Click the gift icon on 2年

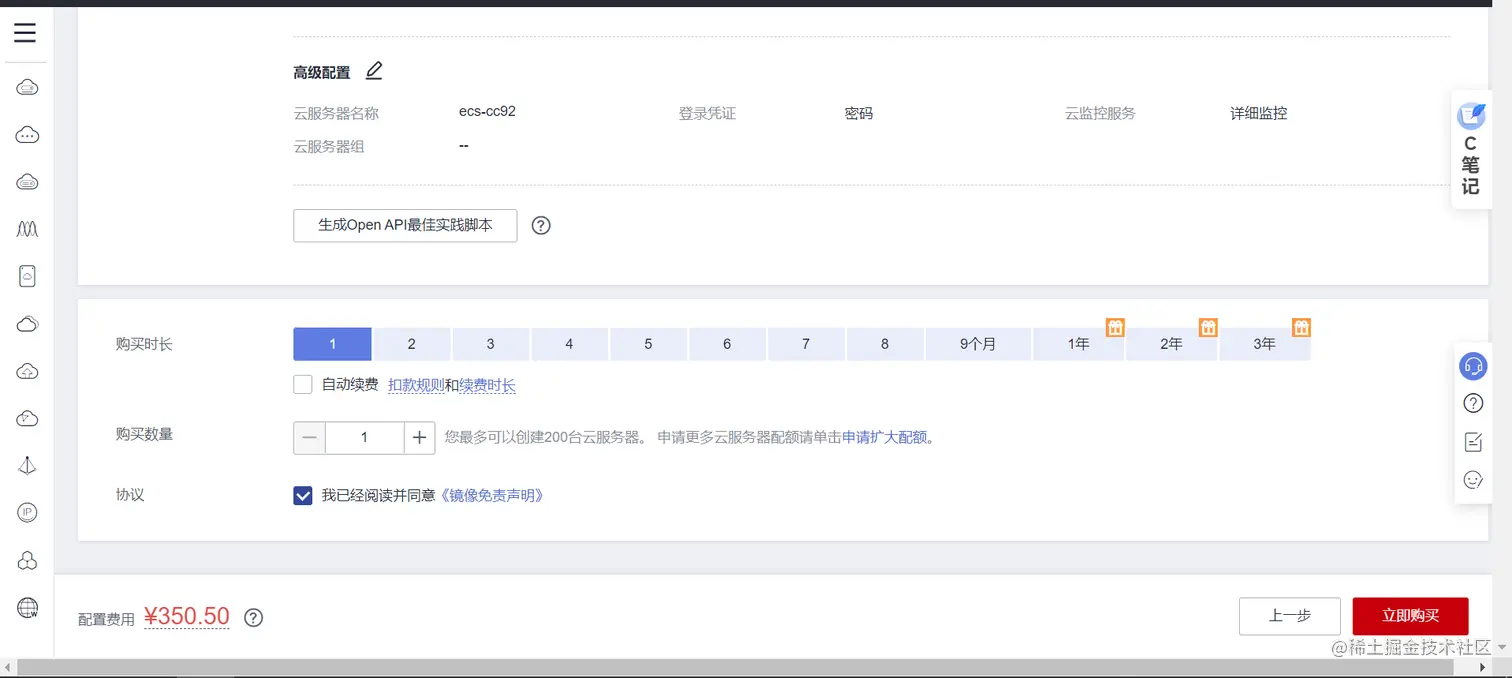point(1208,327)
